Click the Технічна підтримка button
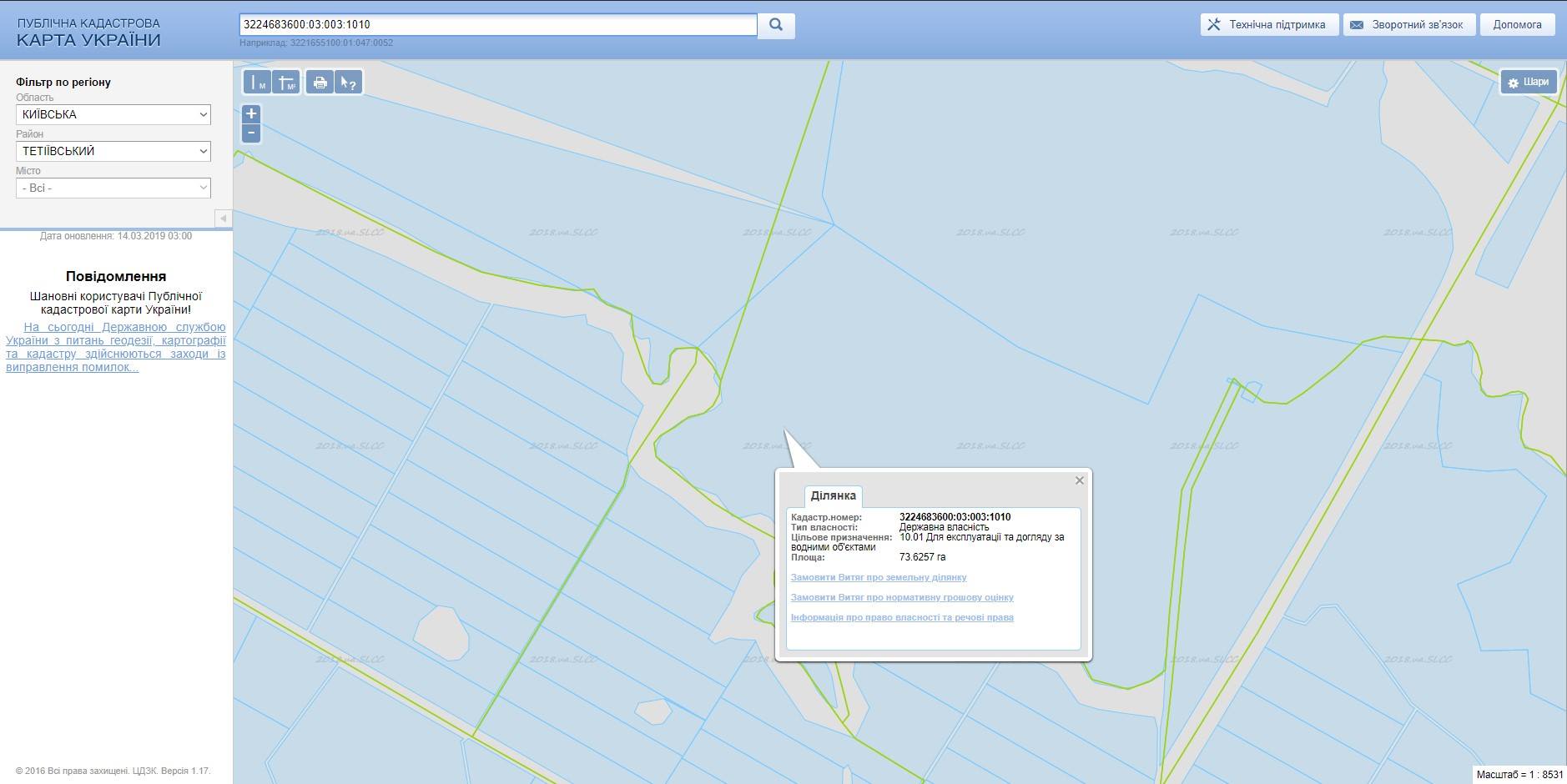The height and width of the screenshot is (784, 1567). pos(1269,25)
